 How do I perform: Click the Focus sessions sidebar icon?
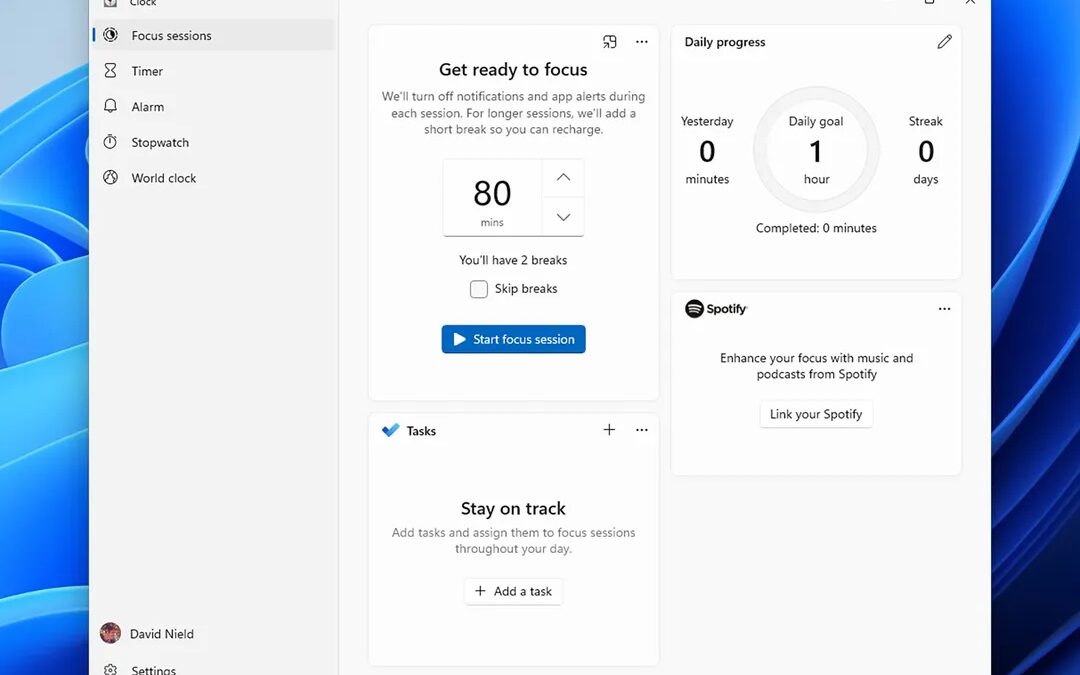111,35
